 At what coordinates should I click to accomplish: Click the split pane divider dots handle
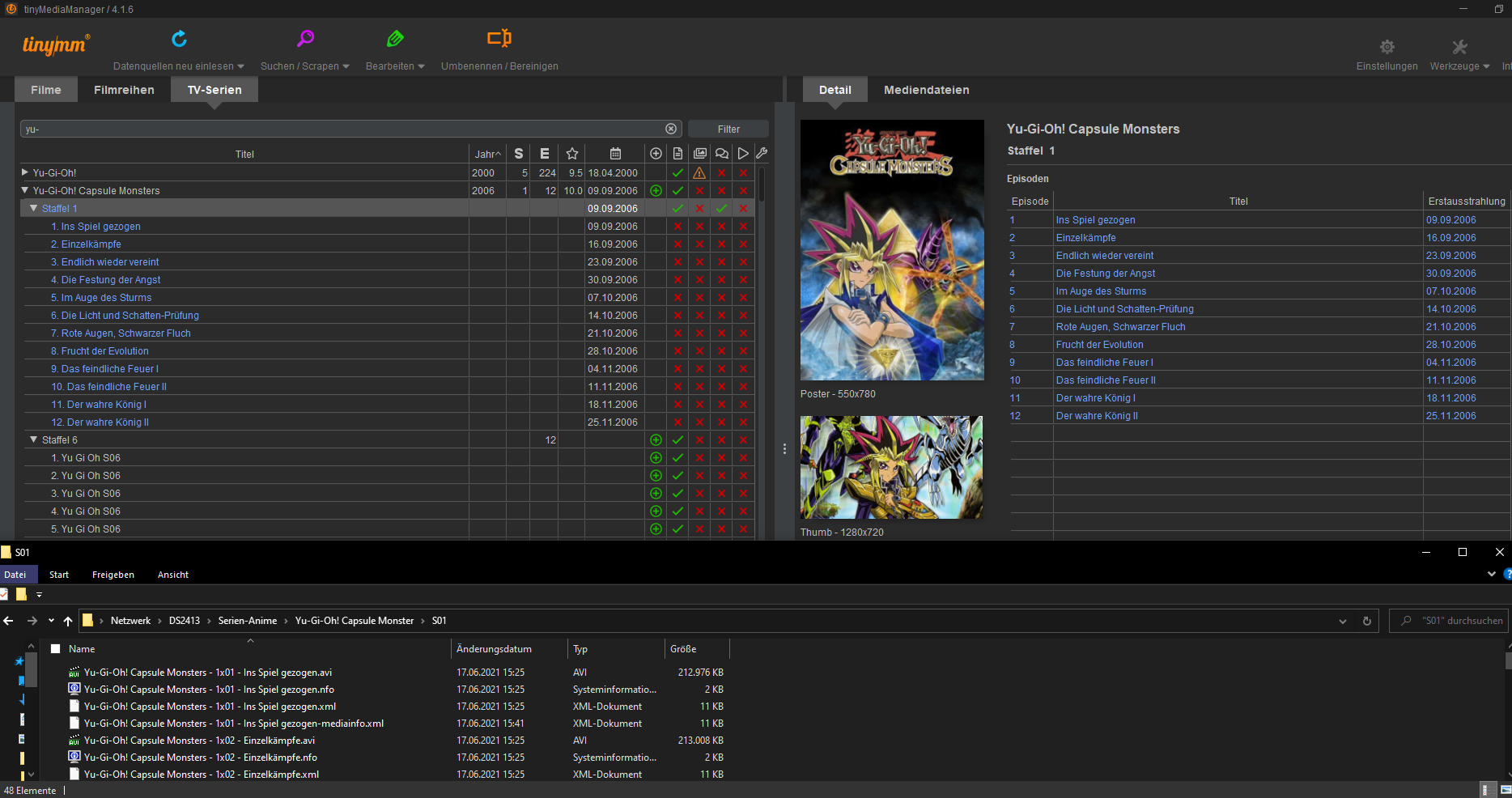(784, 448)
